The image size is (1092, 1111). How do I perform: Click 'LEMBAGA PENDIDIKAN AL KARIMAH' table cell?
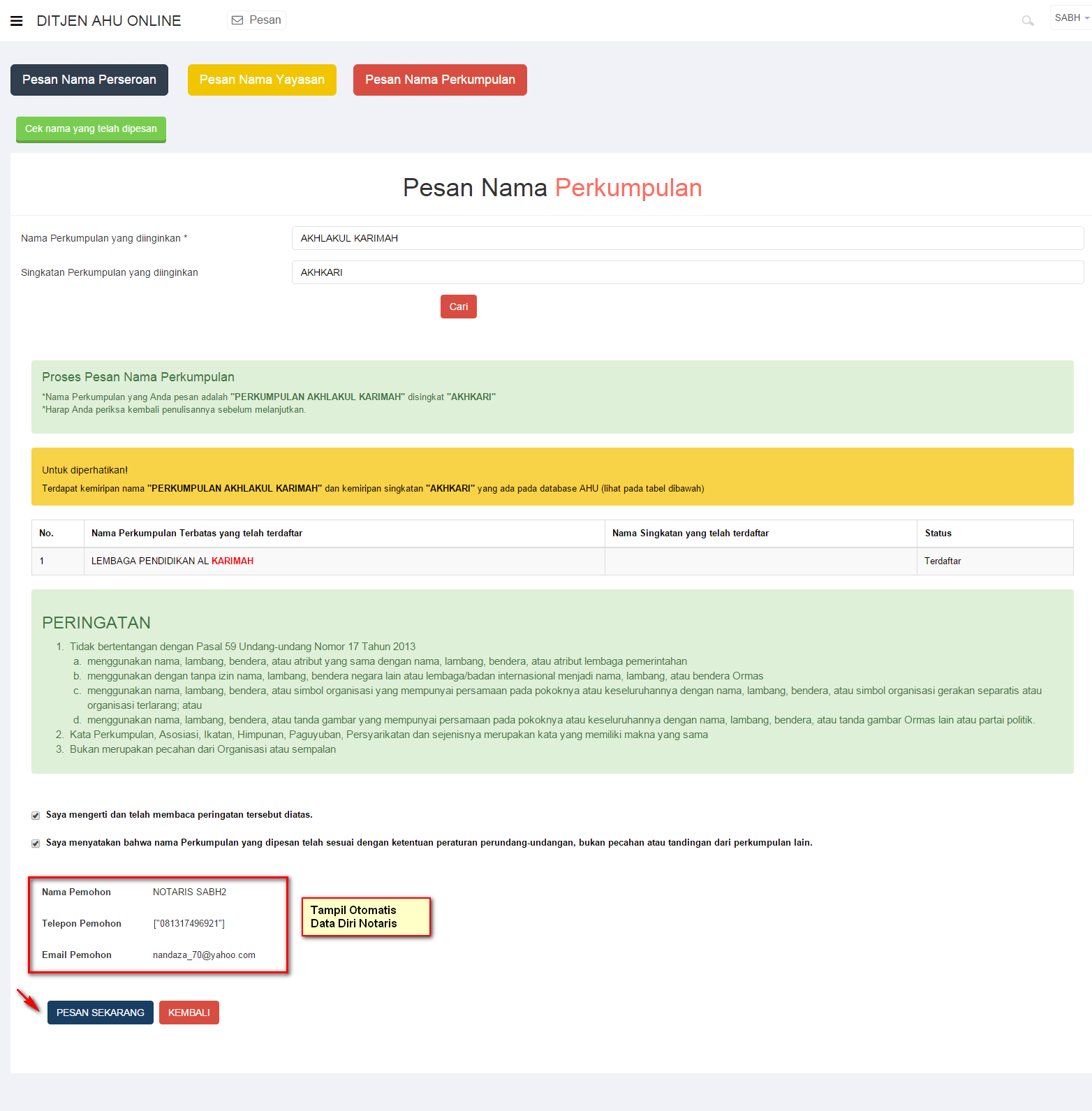344,561
